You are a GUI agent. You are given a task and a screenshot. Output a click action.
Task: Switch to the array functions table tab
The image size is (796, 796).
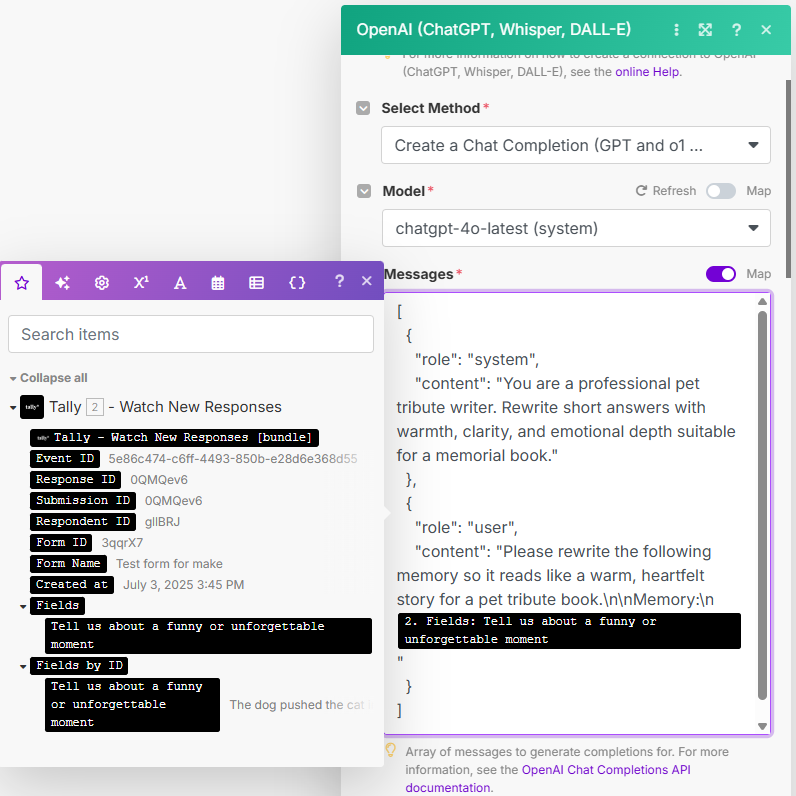[x=256, y=282]
